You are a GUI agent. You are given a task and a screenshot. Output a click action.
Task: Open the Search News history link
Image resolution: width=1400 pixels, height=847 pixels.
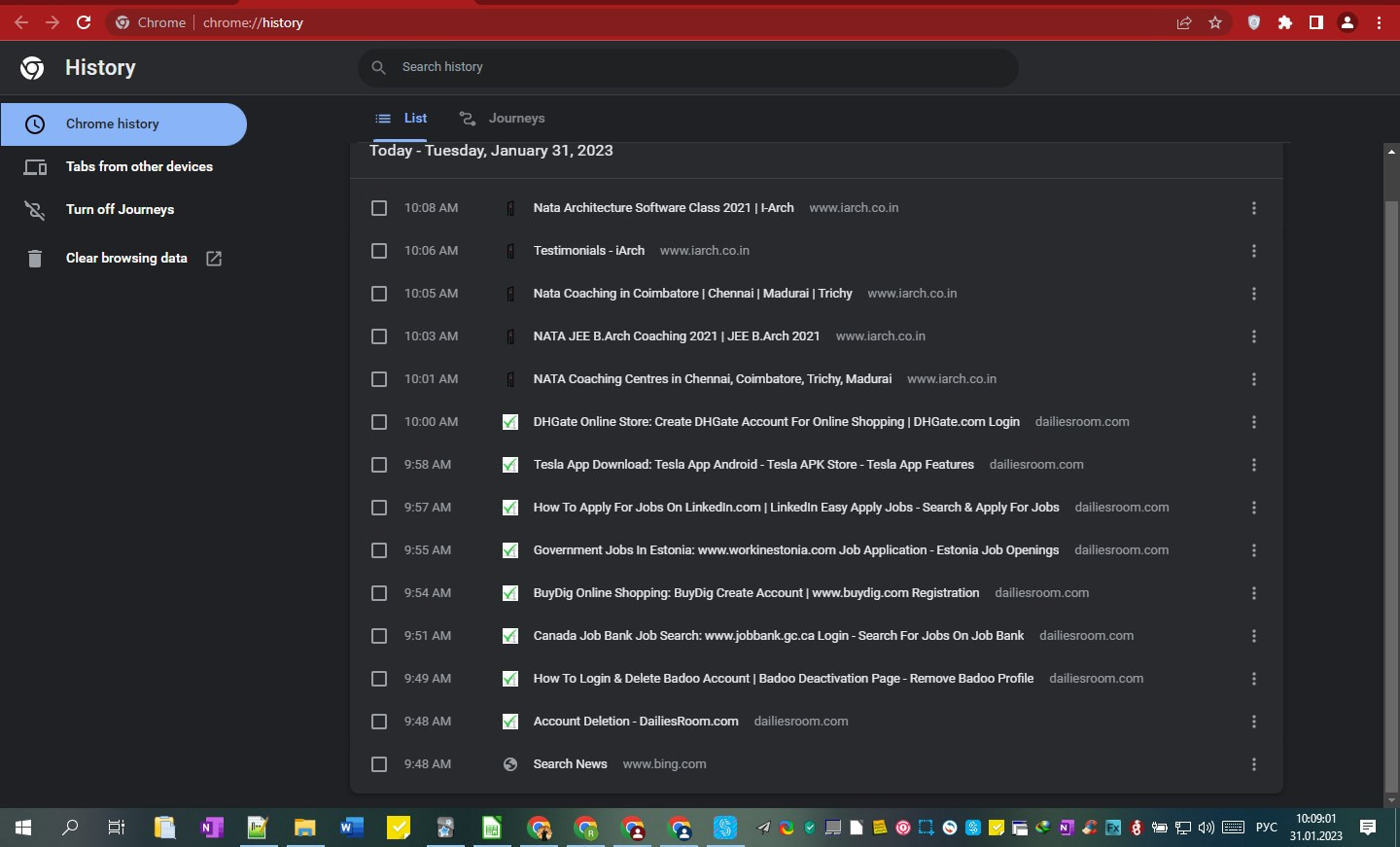coord(570,764)
